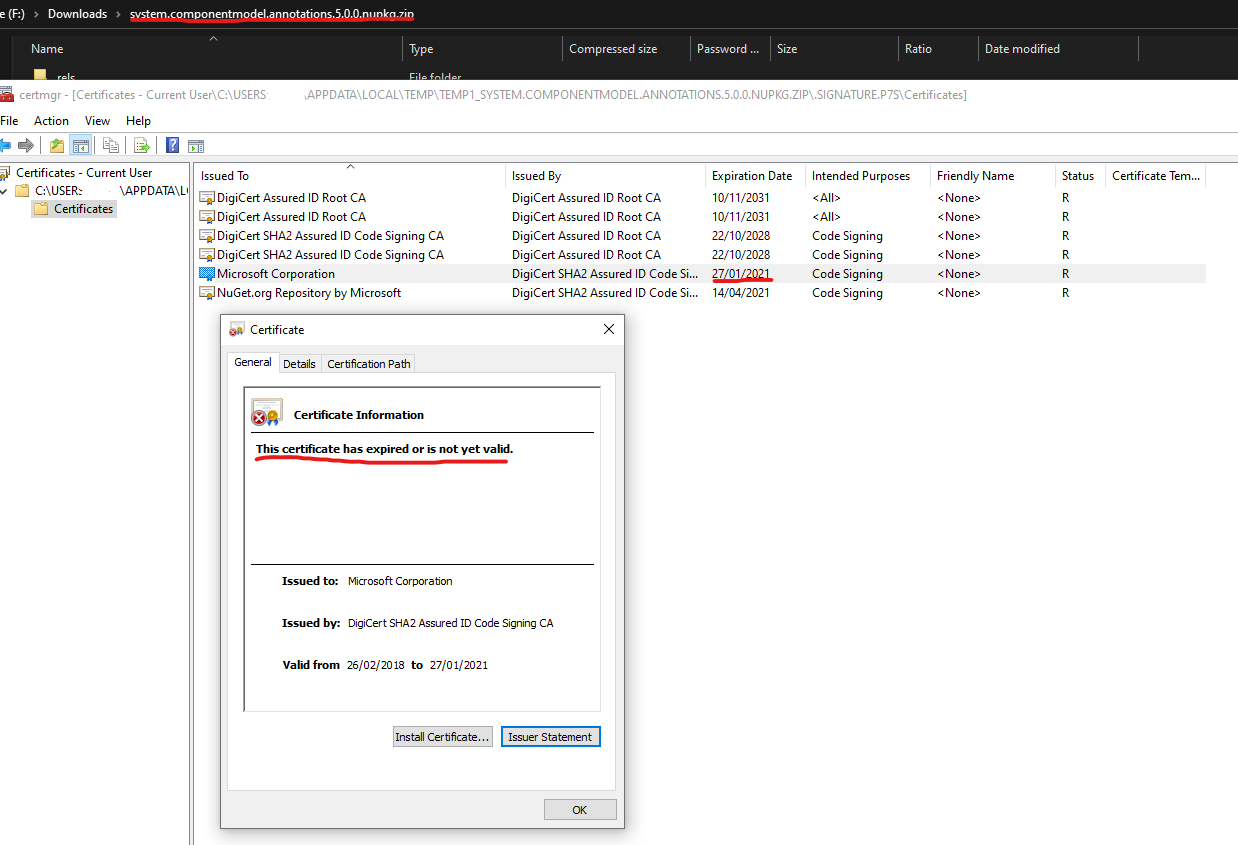Click the Forward arrow in certmgr toolbar
The height and width of the screenshot is (845, 1238).
[27, 146]
